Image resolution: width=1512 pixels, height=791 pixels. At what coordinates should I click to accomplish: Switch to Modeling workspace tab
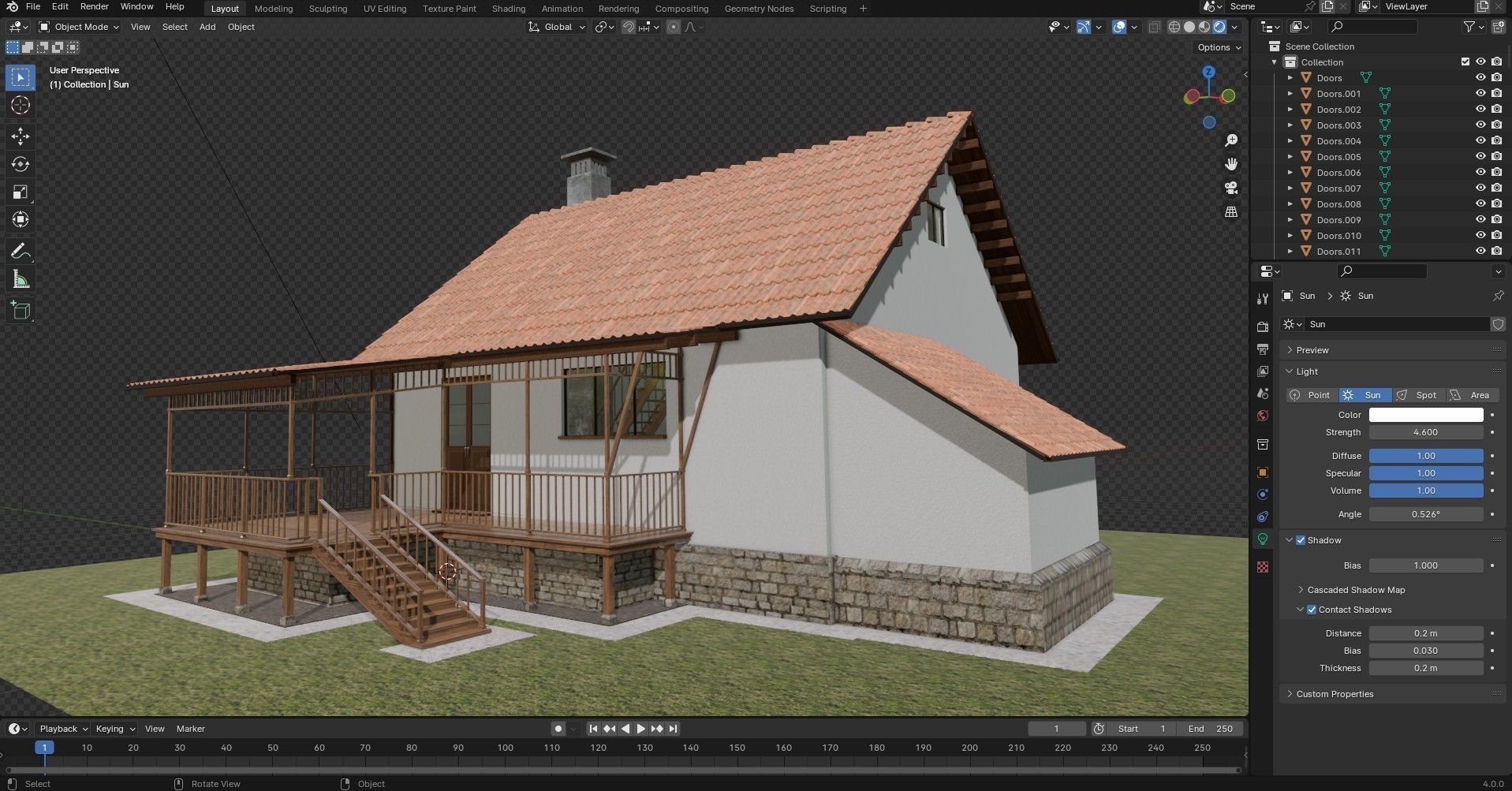tap(274, 9)
